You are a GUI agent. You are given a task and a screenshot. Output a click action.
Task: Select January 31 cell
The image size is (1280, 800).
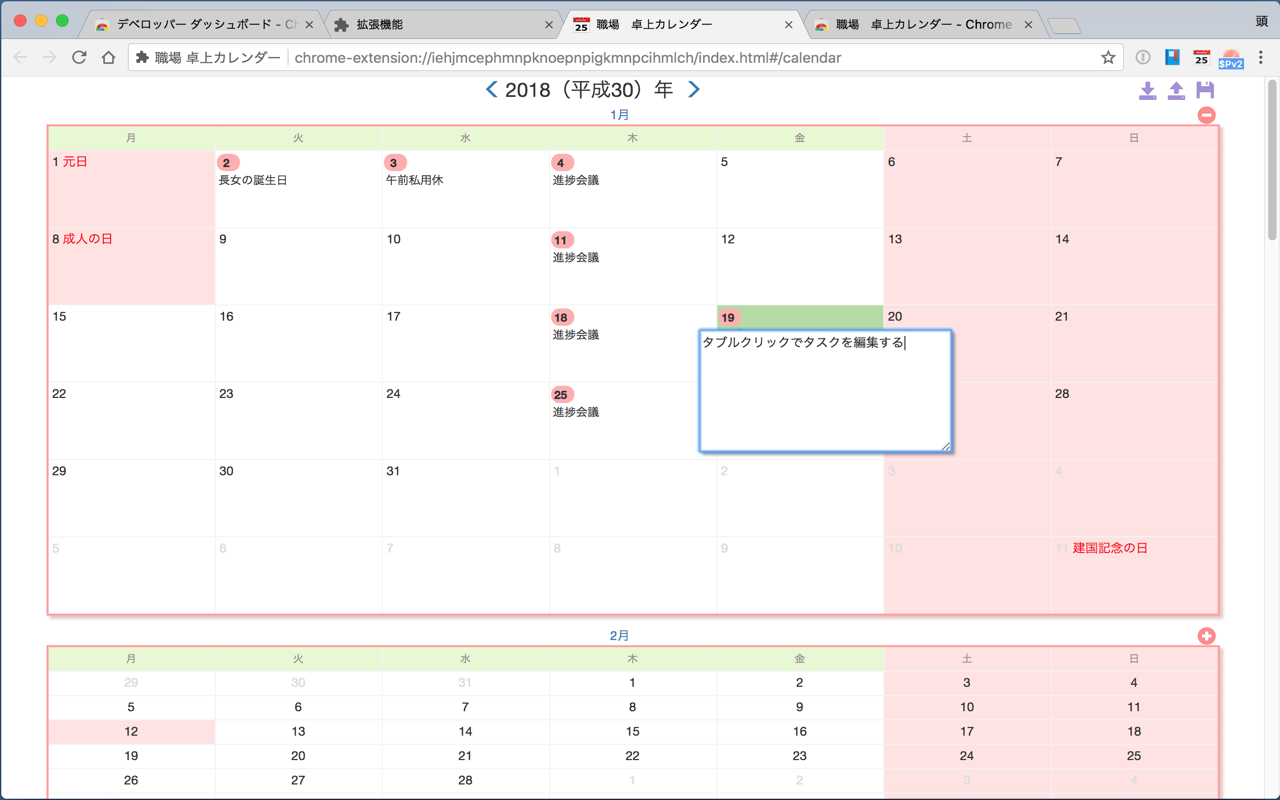pos(465,498)
